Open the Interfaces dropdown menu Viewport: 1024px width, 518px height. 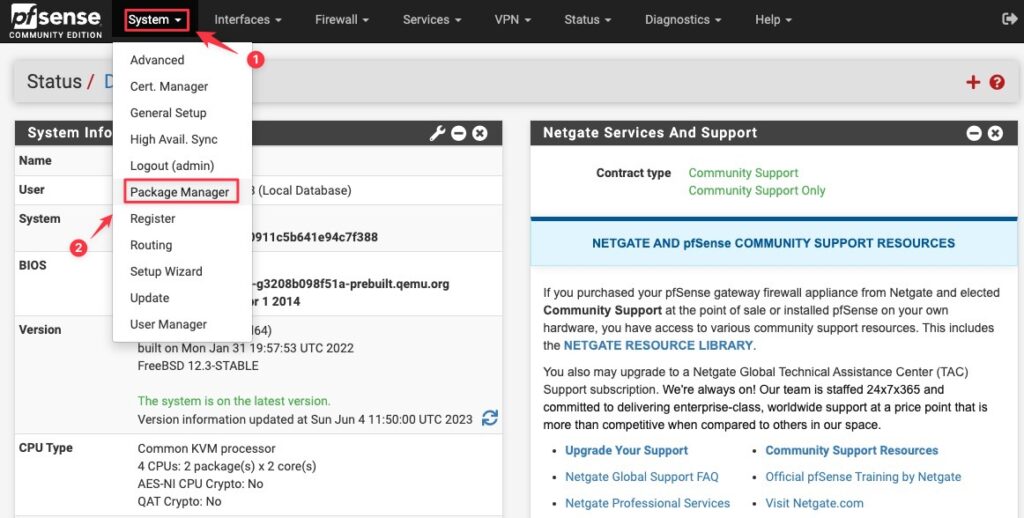[x=248, y=20]
